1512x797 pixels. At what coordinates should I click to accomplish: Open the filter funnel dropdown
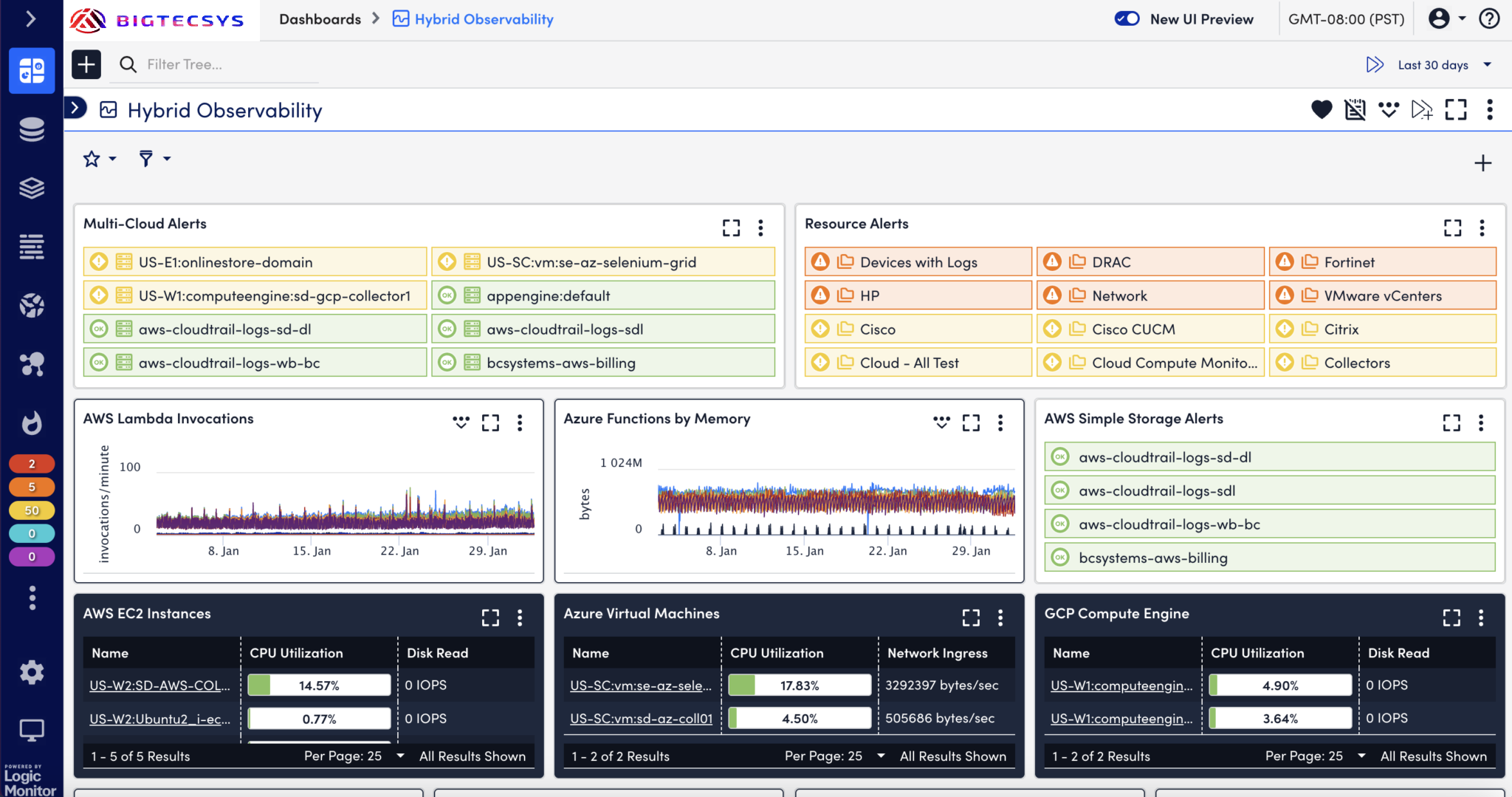[155, 159]
